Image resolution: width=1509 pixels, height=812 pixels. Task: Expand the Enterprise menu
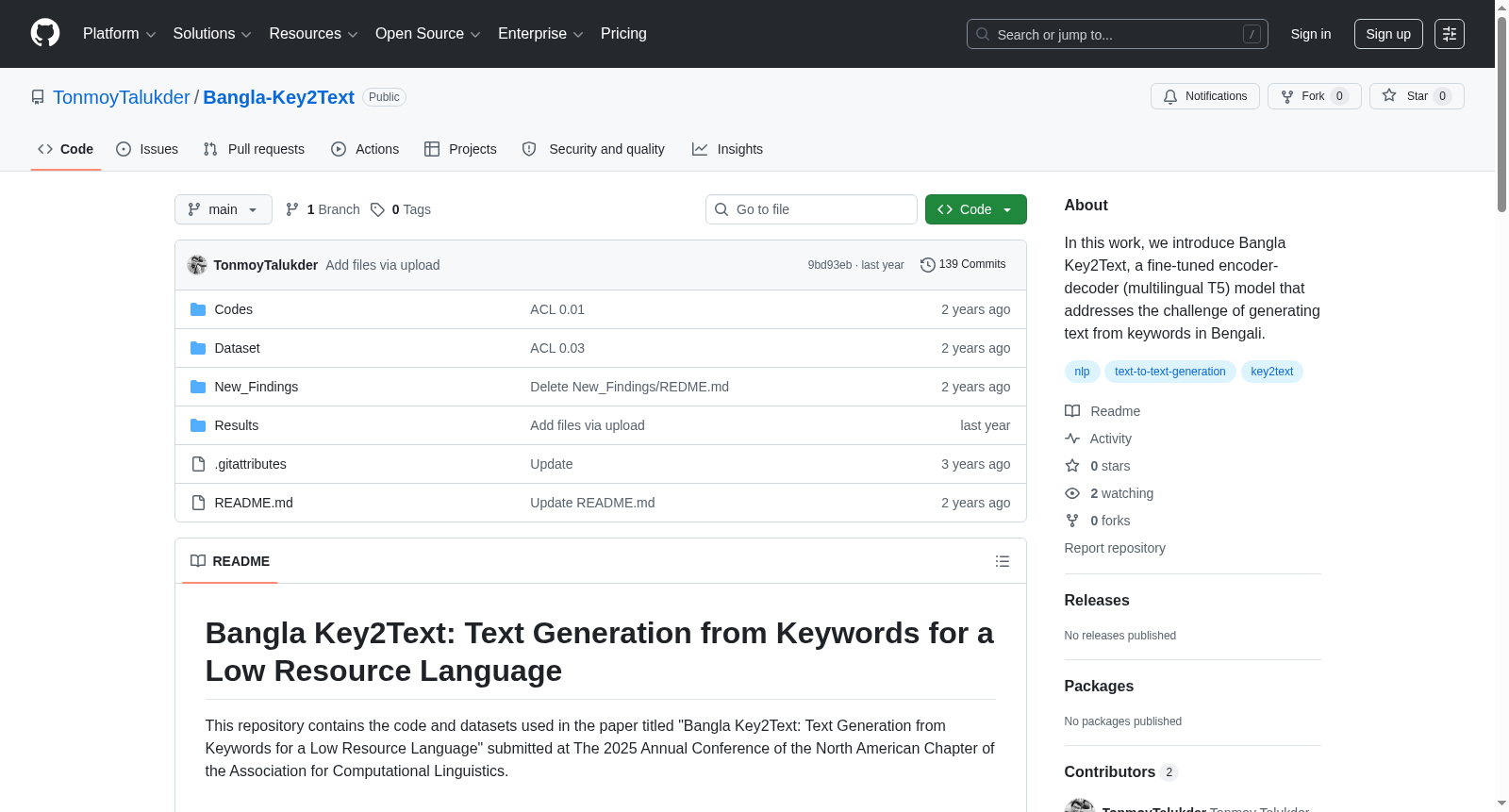(x=540, y=34)
